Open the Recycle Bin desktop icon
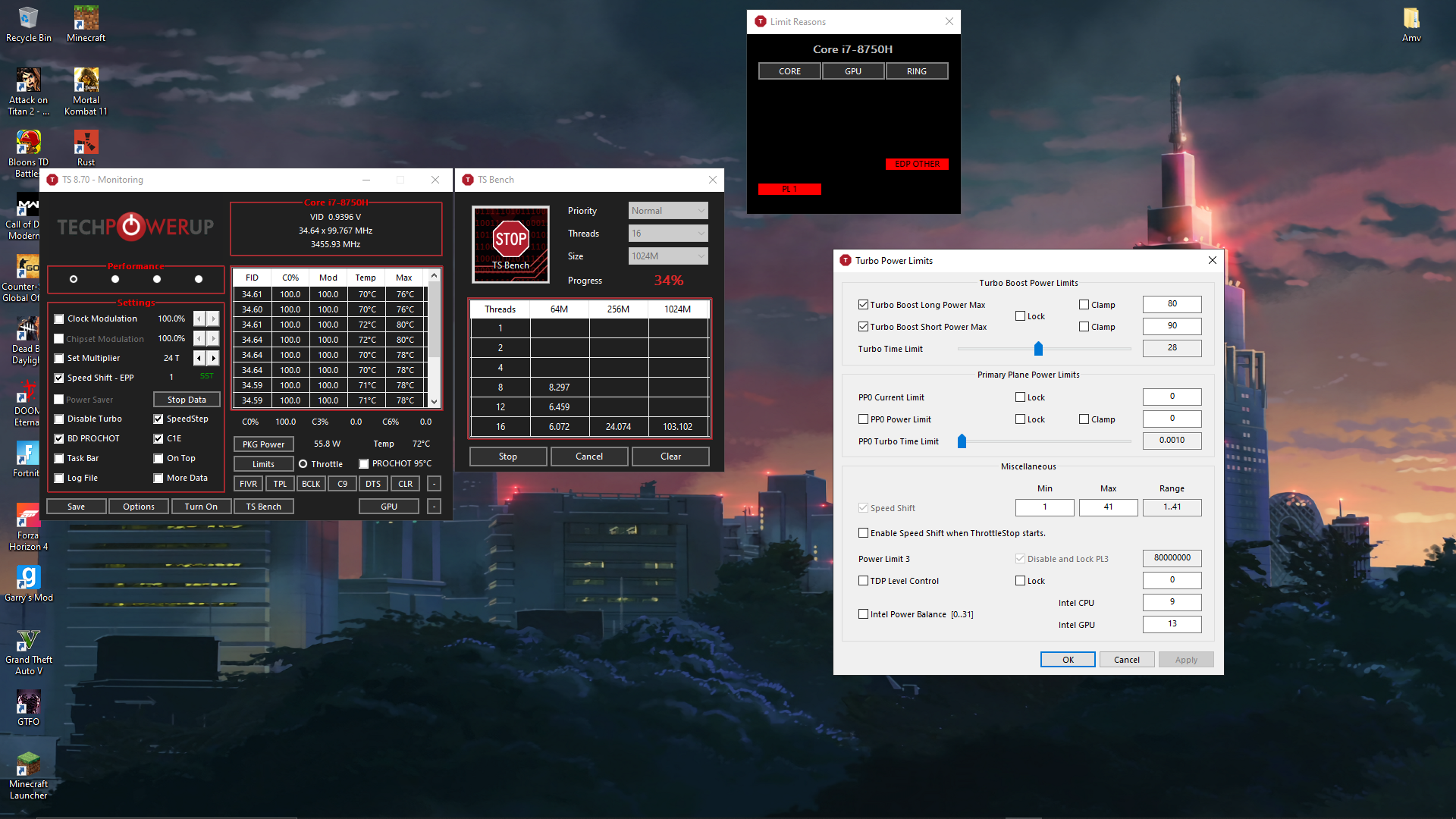 point(28,24)
